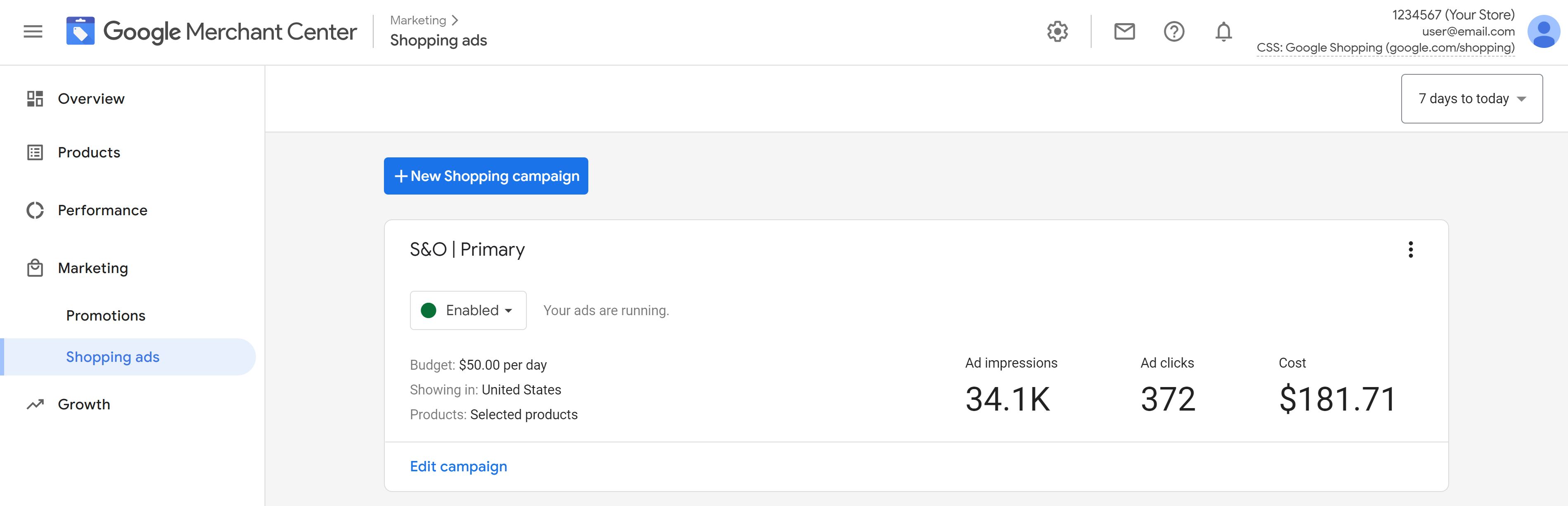This screenshot has height=506, width=1568.
Task: Click the Edit campaign link
Action: pyautogui.click(x=458, y=466)
